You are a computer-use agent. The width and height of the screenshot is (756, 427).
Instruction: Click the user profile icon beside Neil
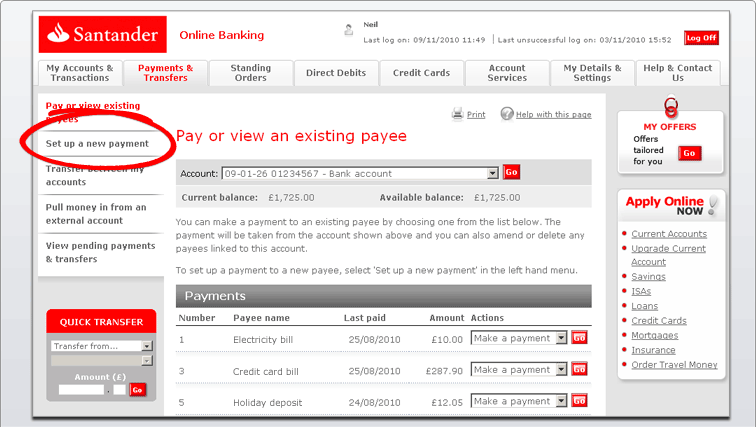click(x=349, y=30)
